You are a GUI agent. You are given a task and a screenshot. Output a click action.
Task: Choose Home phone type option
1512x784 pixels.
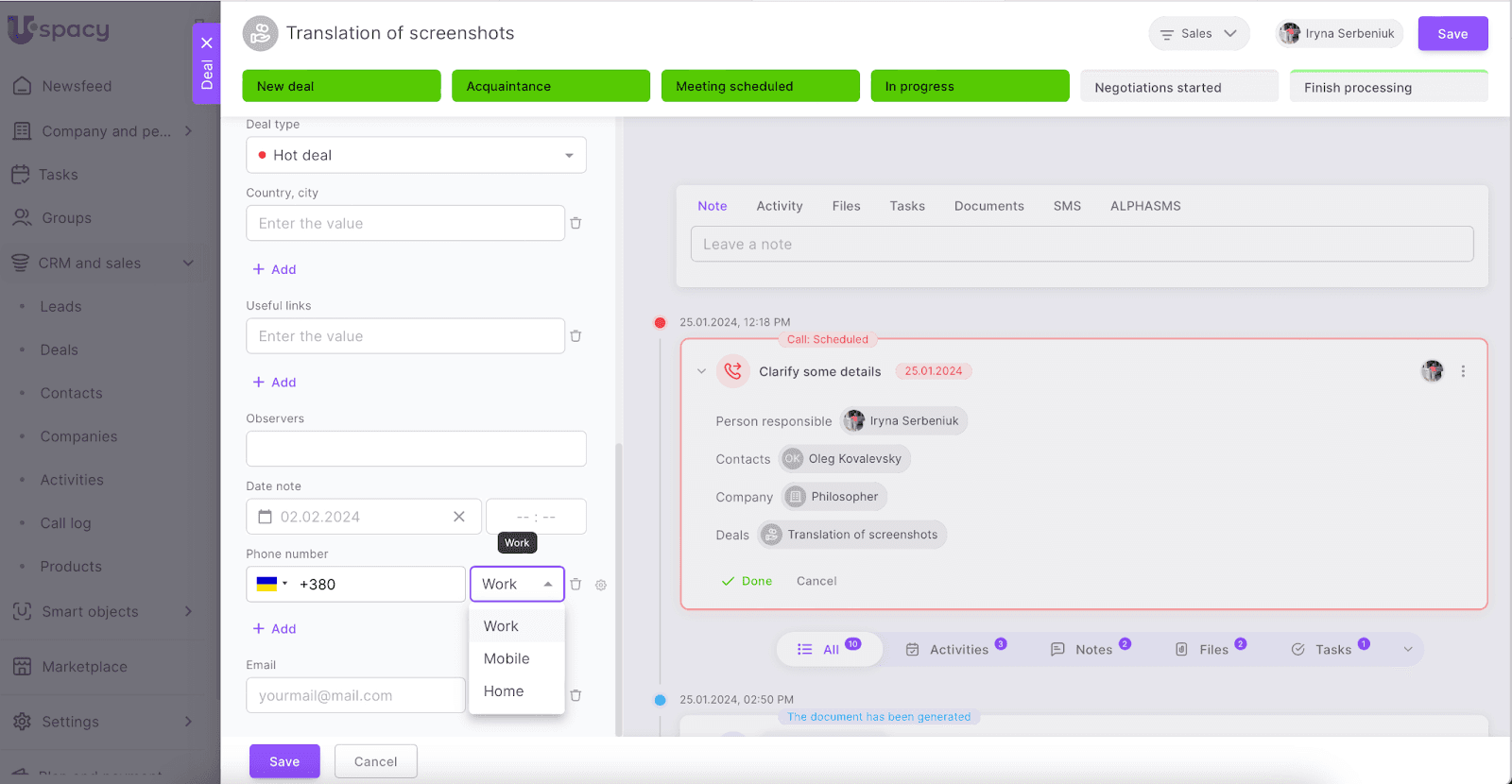pos(504,691)
